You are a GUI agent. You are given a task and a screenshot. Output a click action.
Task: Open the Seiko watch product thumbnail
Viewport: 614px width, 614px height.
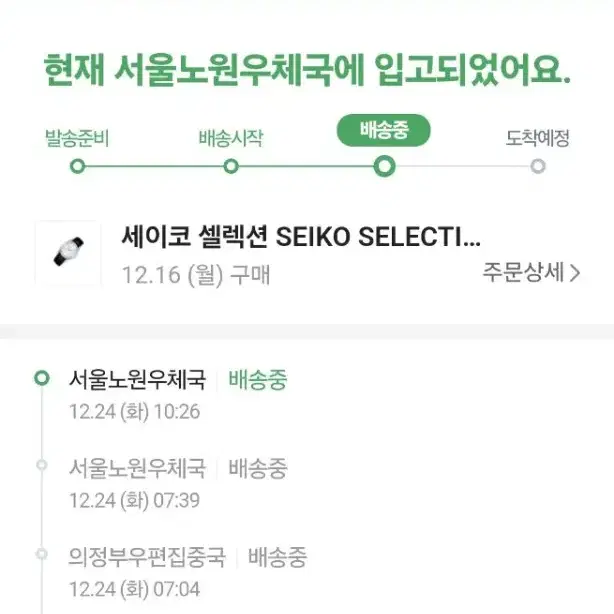tap(68, 253)
